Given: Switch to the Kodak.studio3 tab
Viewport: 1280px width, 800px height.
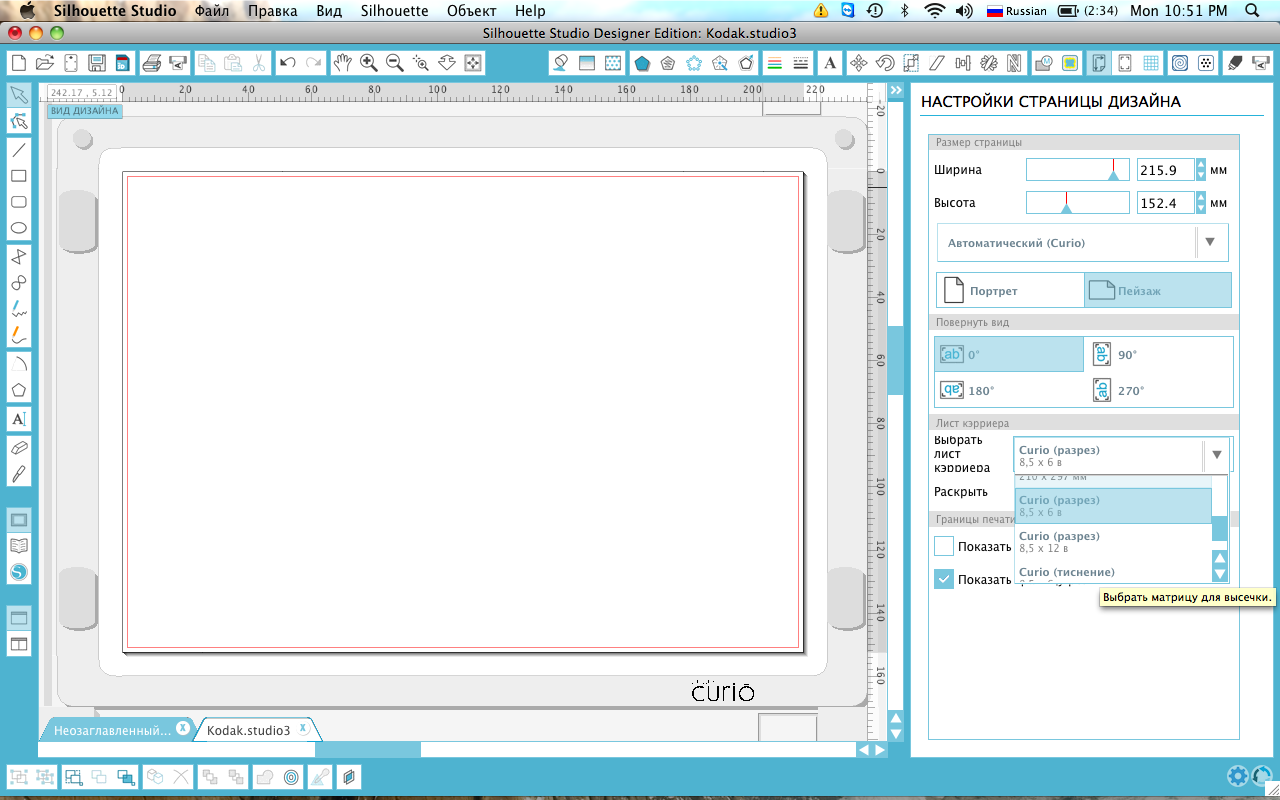Looking at the screenshot, I should pos(249,730).
